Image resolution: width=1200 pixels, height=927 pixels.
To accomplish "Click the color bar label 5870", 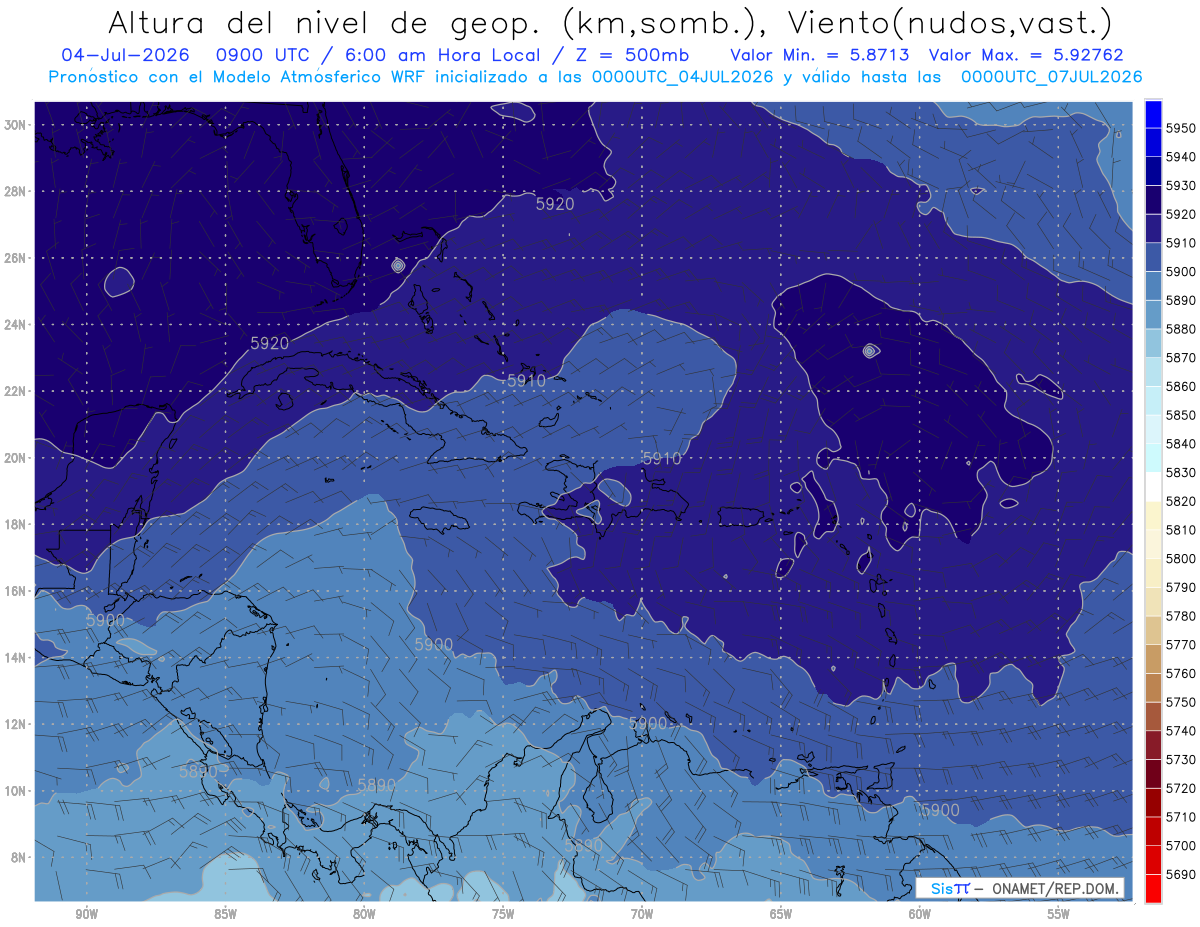I will point(1181,358).
